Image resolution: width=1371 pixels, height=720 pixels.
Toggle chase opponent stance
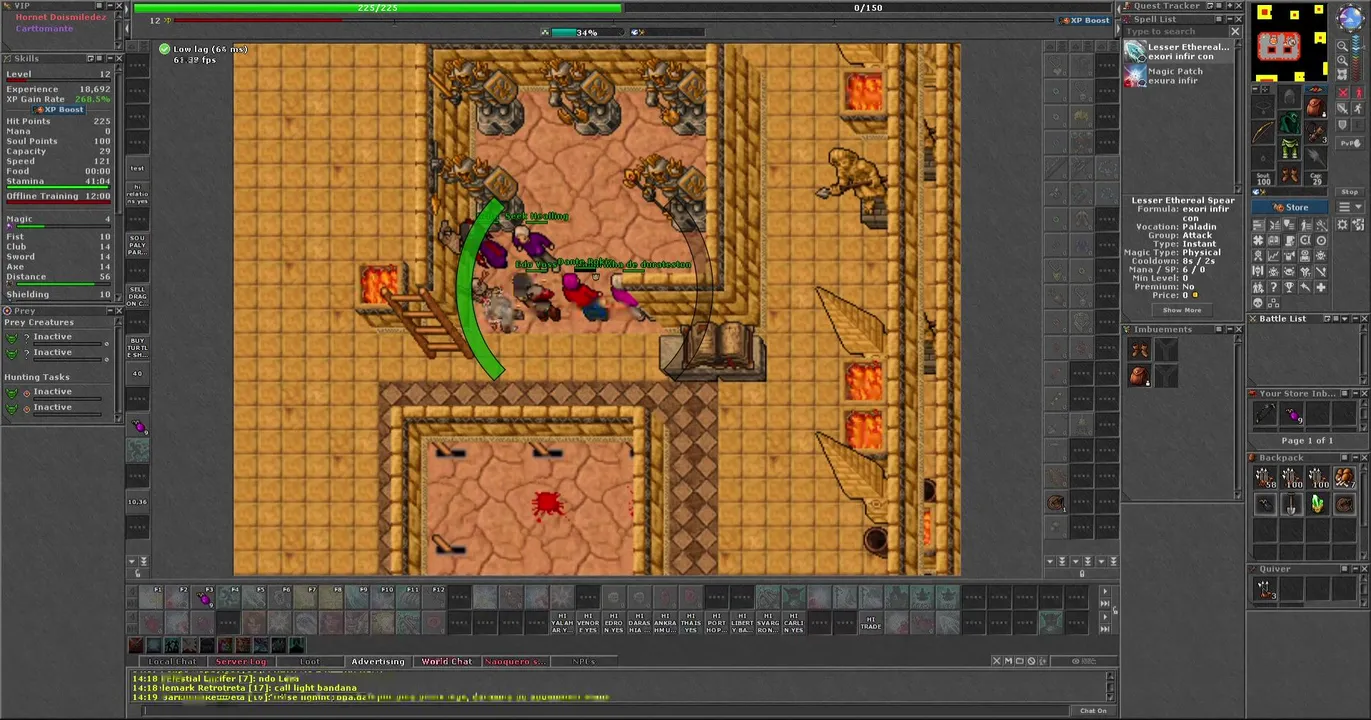point(1358,108)
